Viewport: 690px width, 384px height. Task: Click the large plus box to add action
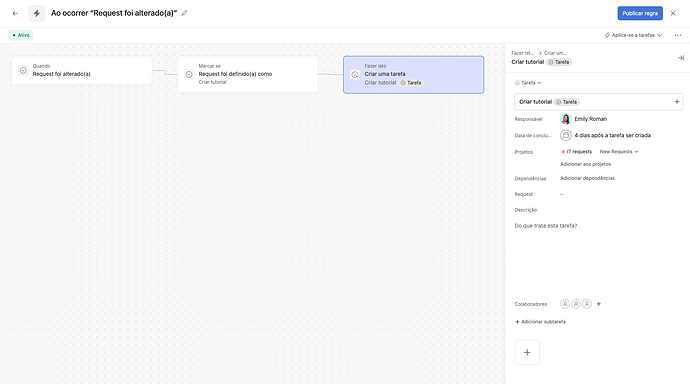(527, 352)
